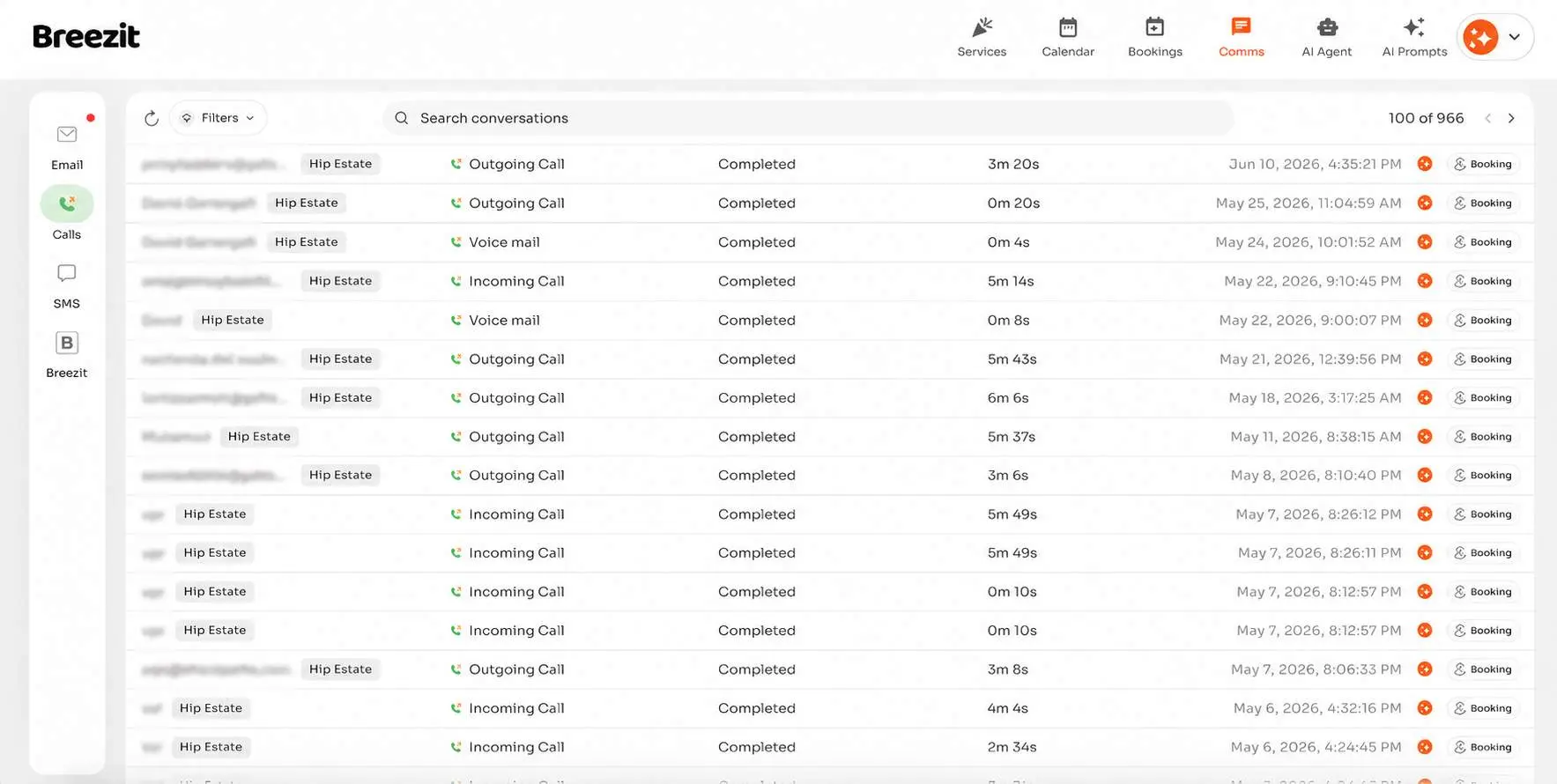Click Hip Estate tag on May 22, 9:00:07 PM row

click(233, 320)
